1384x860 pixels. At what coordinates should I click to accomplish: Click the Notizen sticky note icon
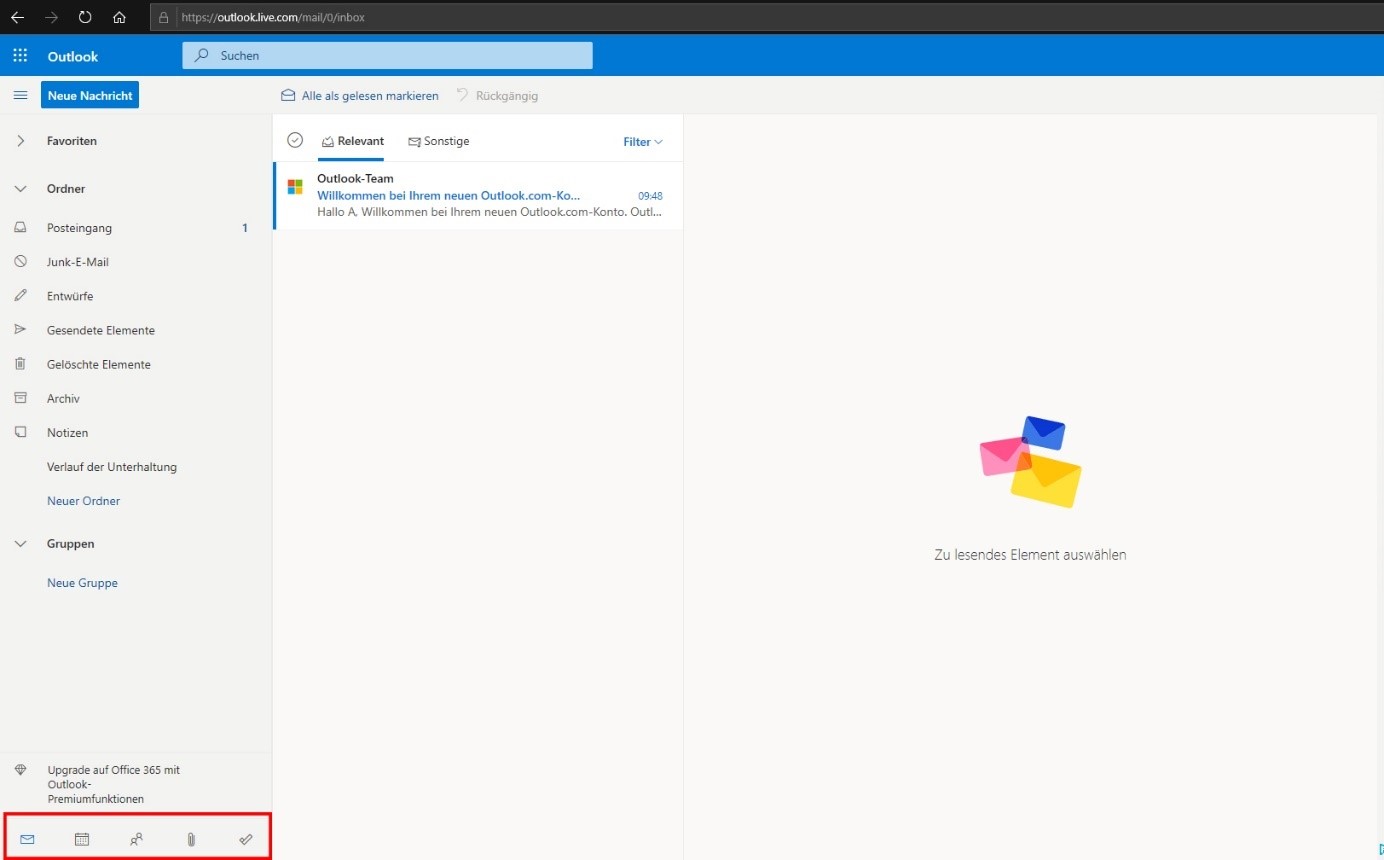pyautogui.click(x=20, y=432)
